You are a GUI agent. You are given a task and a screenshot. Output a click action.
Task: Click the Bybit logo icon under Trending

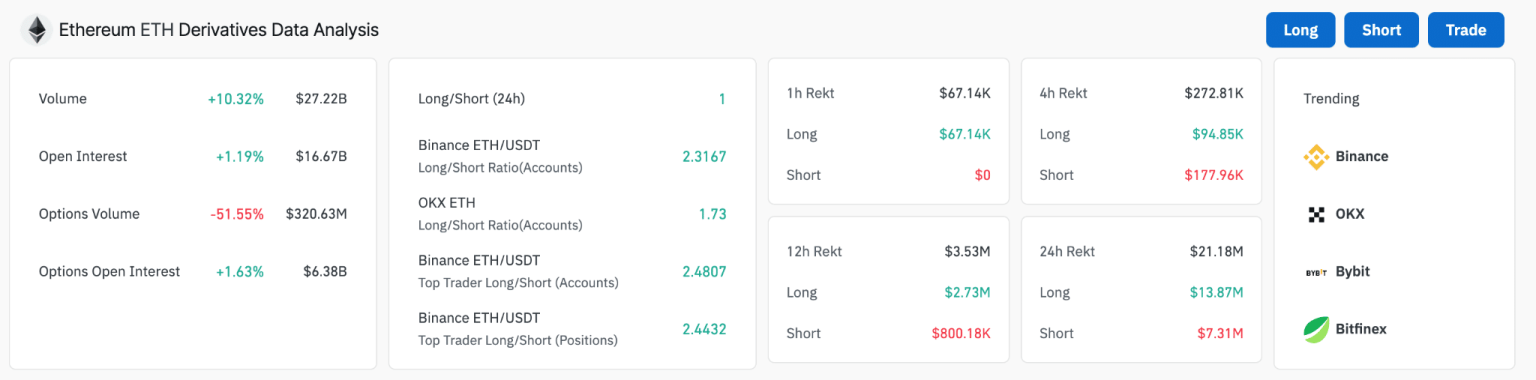pos(1316,272)
